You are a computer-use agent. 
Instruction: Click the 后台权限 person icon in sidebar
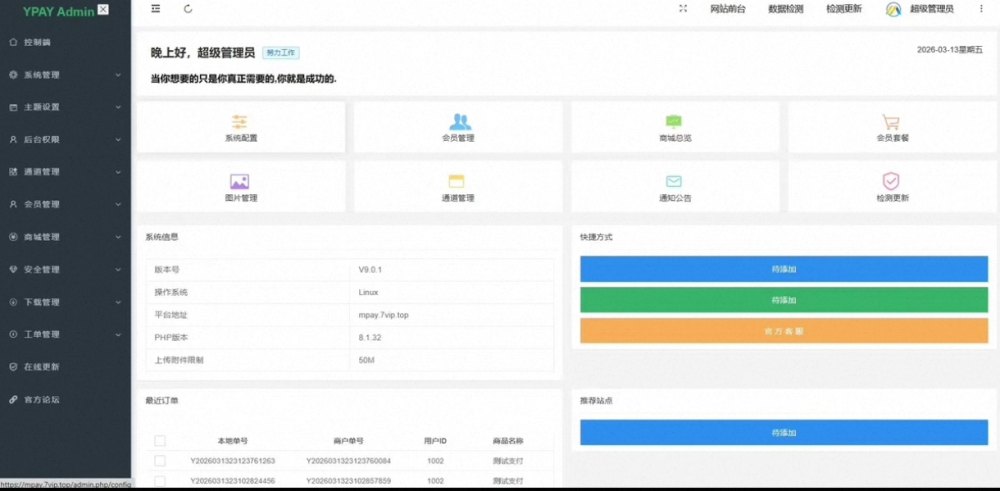click(x=13, y=140)
